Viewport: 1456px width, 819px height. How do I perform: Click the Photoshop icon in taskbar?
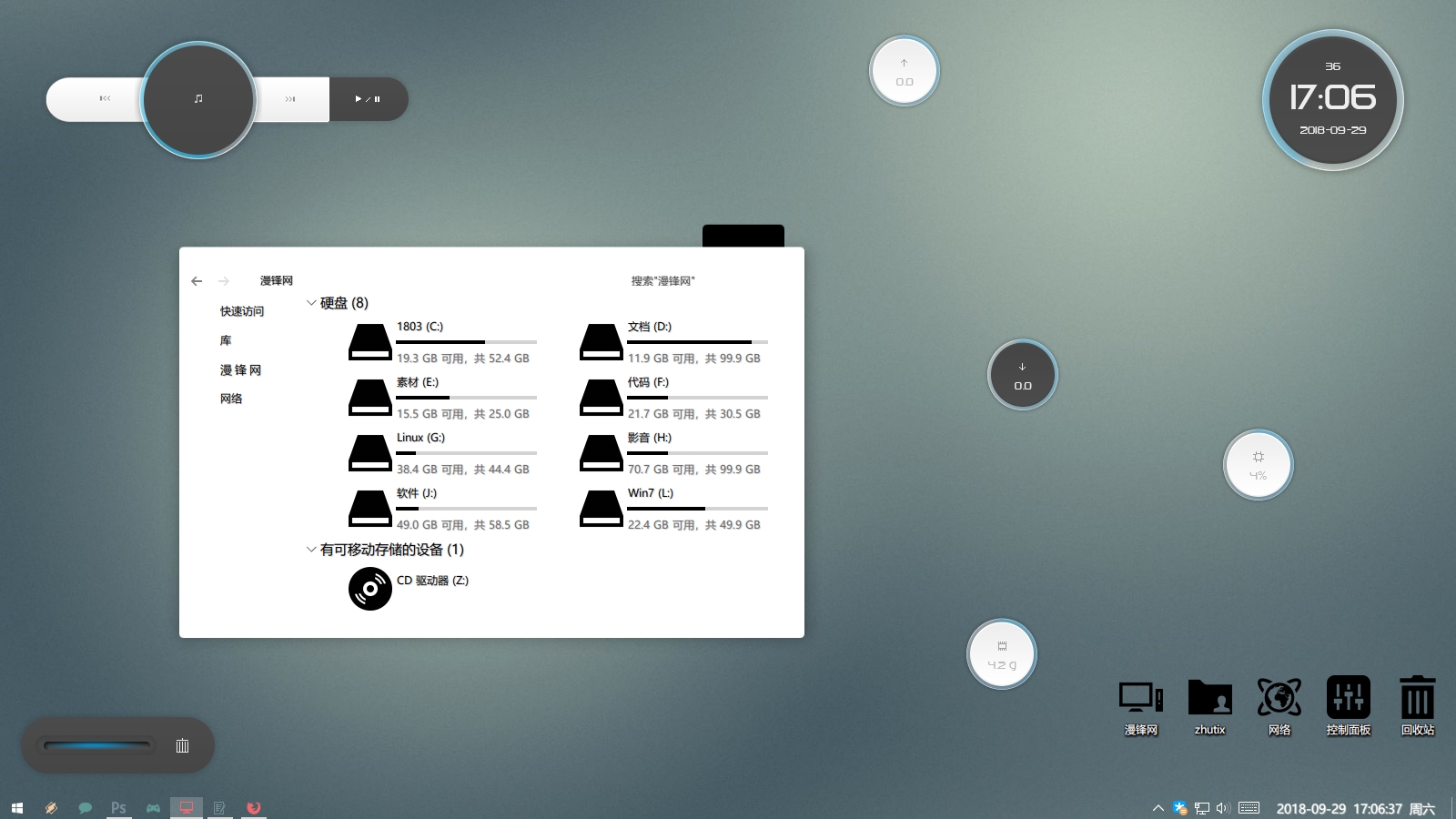point(118,807)
